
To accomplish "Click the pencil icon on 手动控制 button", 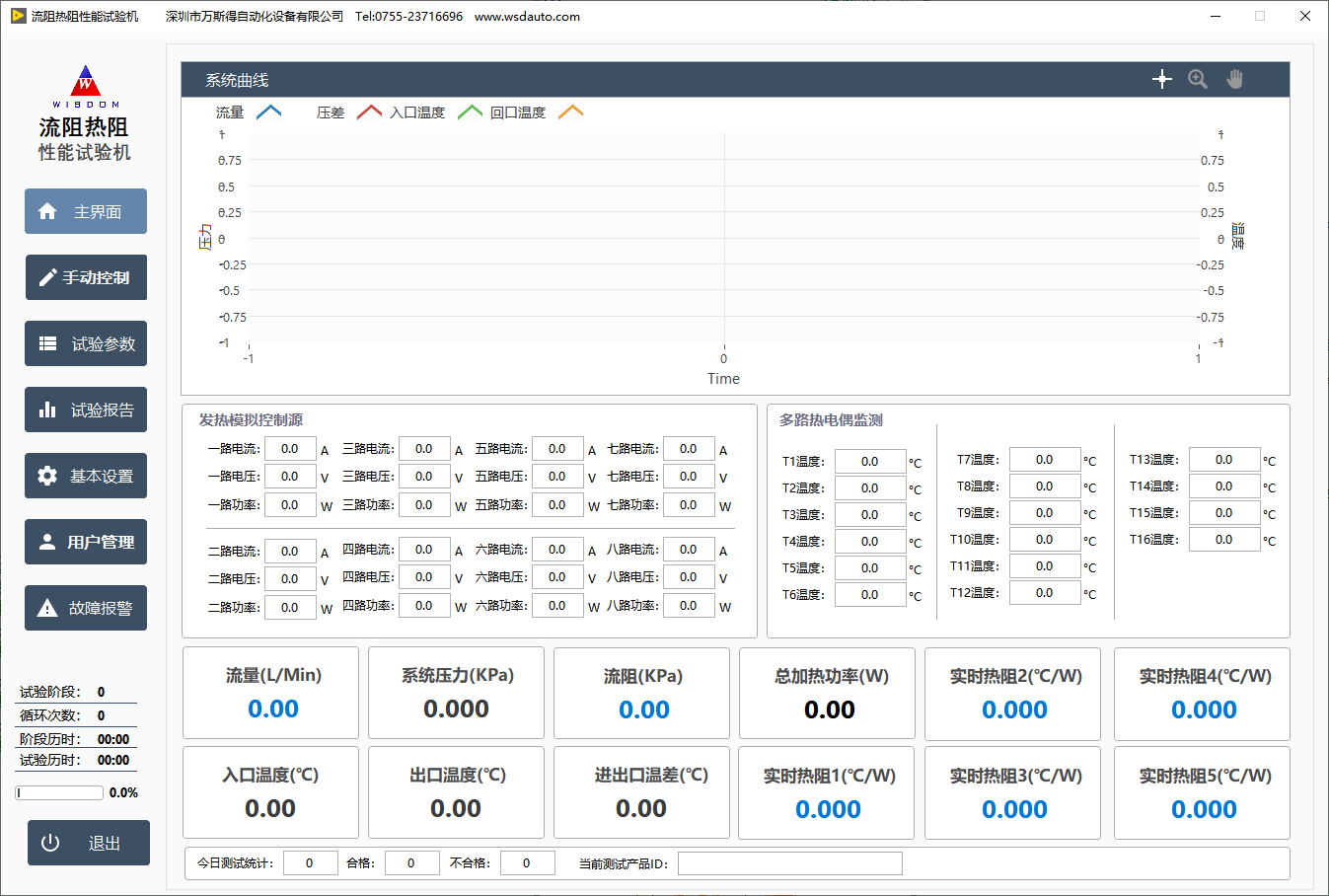I will pos(47,277).
